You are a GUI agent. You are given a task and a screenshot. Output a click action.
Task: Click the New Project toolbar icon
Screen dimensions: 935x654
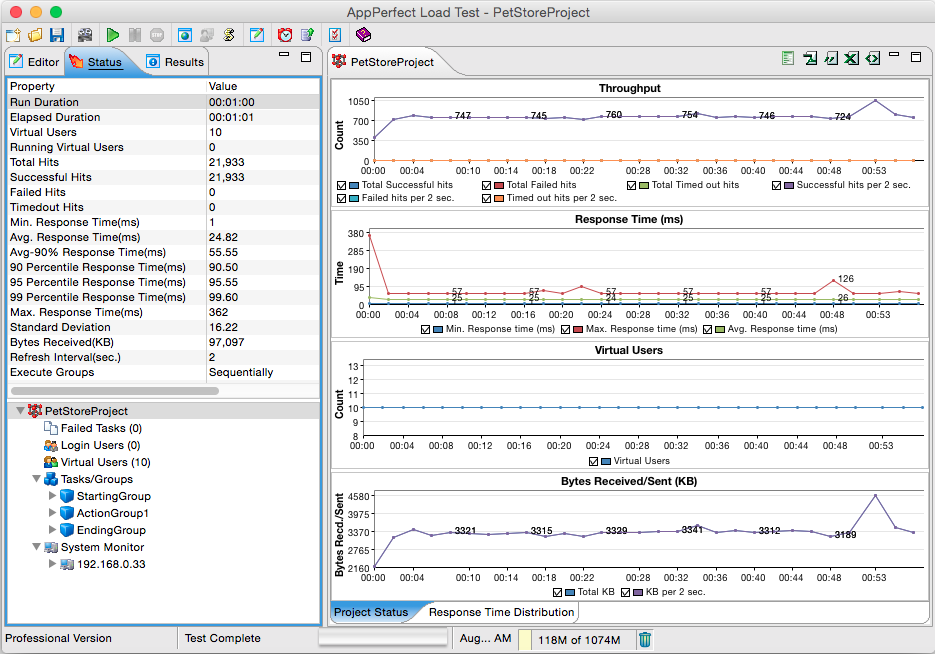click(x=13, y=35)
